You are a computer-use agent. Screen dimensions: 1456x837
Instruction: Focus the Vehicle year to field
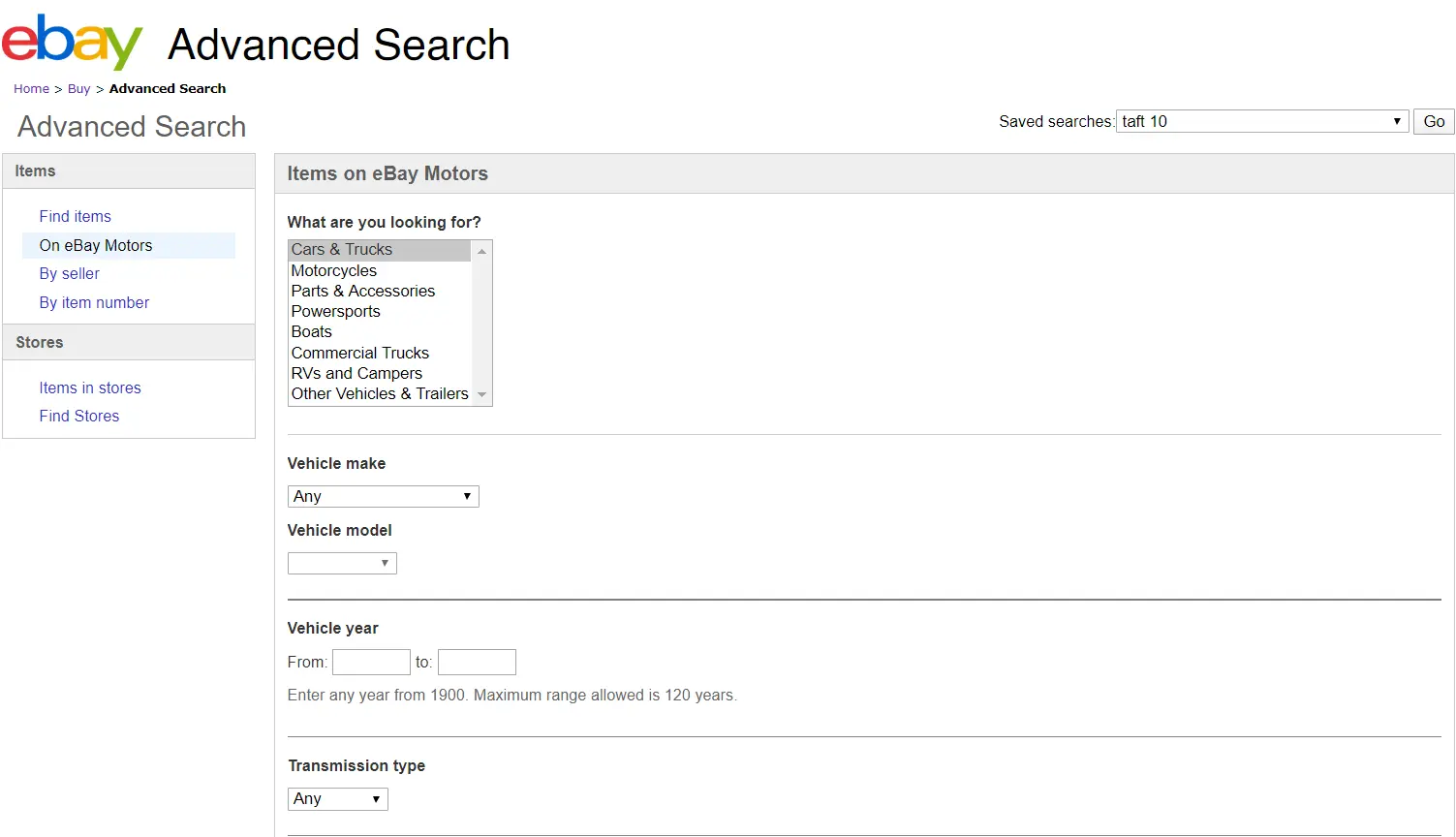point(477,662)
